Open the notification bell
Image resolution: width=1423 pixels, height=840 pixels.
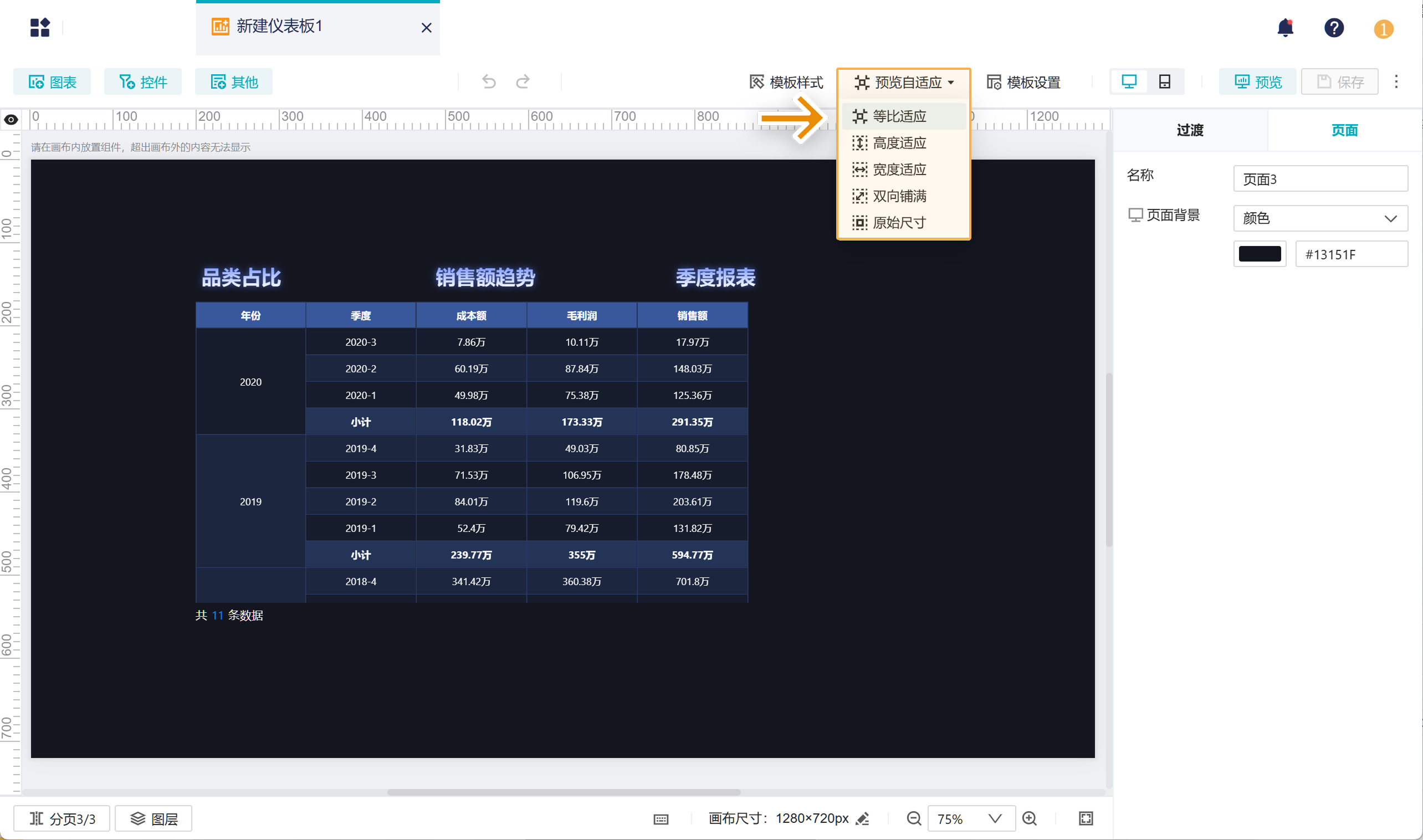(x=1285, y=27)
